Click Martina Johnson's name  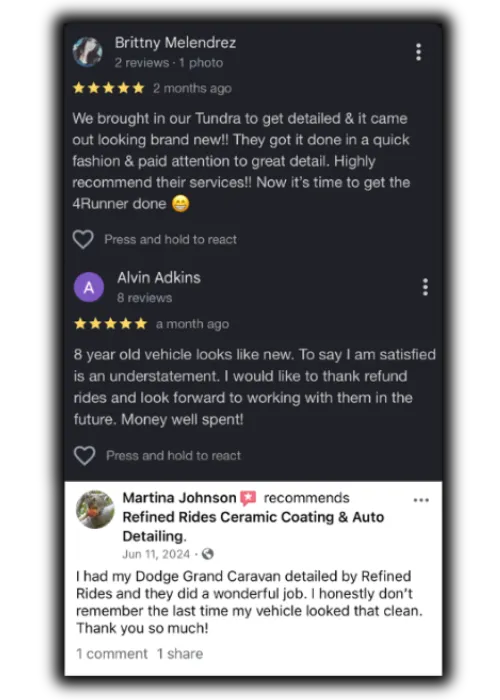[x=179, y=497]
